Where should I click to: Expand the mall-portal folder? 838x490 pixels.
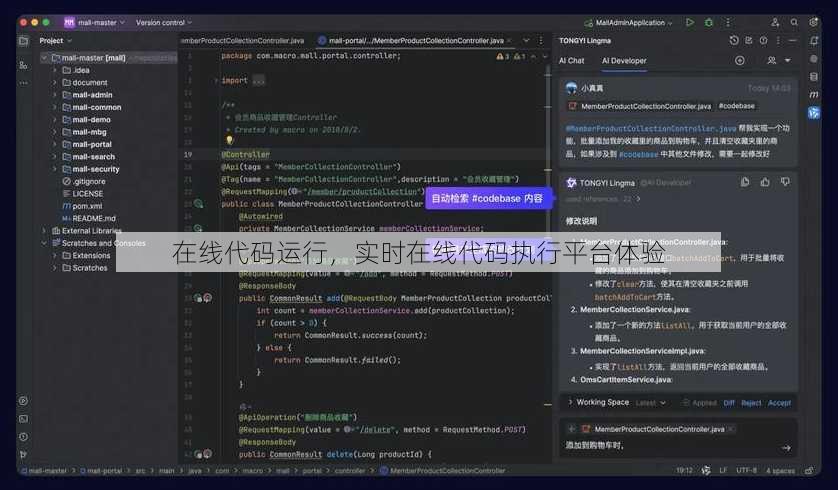pos(55,144)
